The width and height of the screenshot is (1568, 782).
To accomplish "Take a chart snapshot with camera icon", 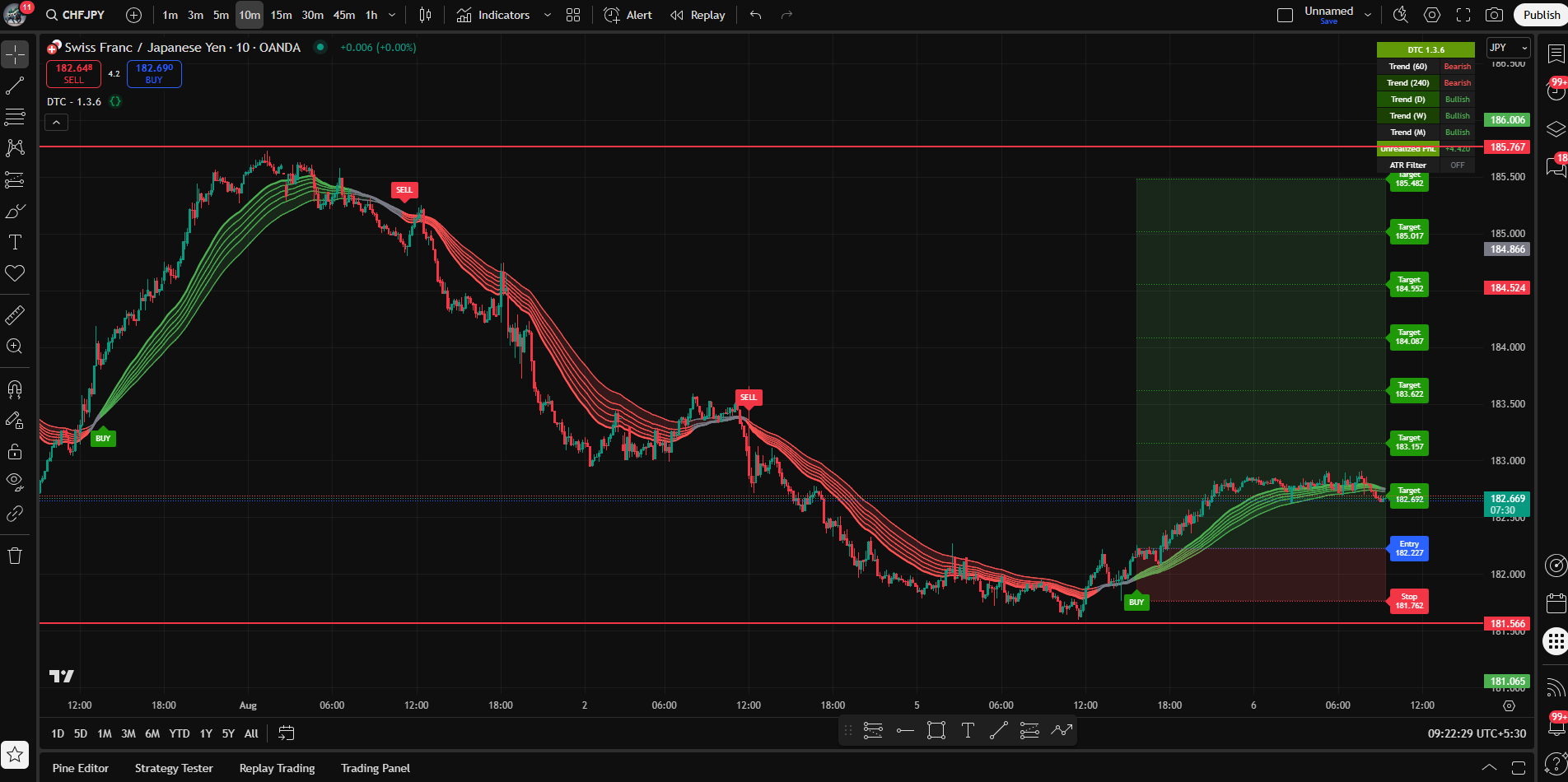I will 1494,15.
